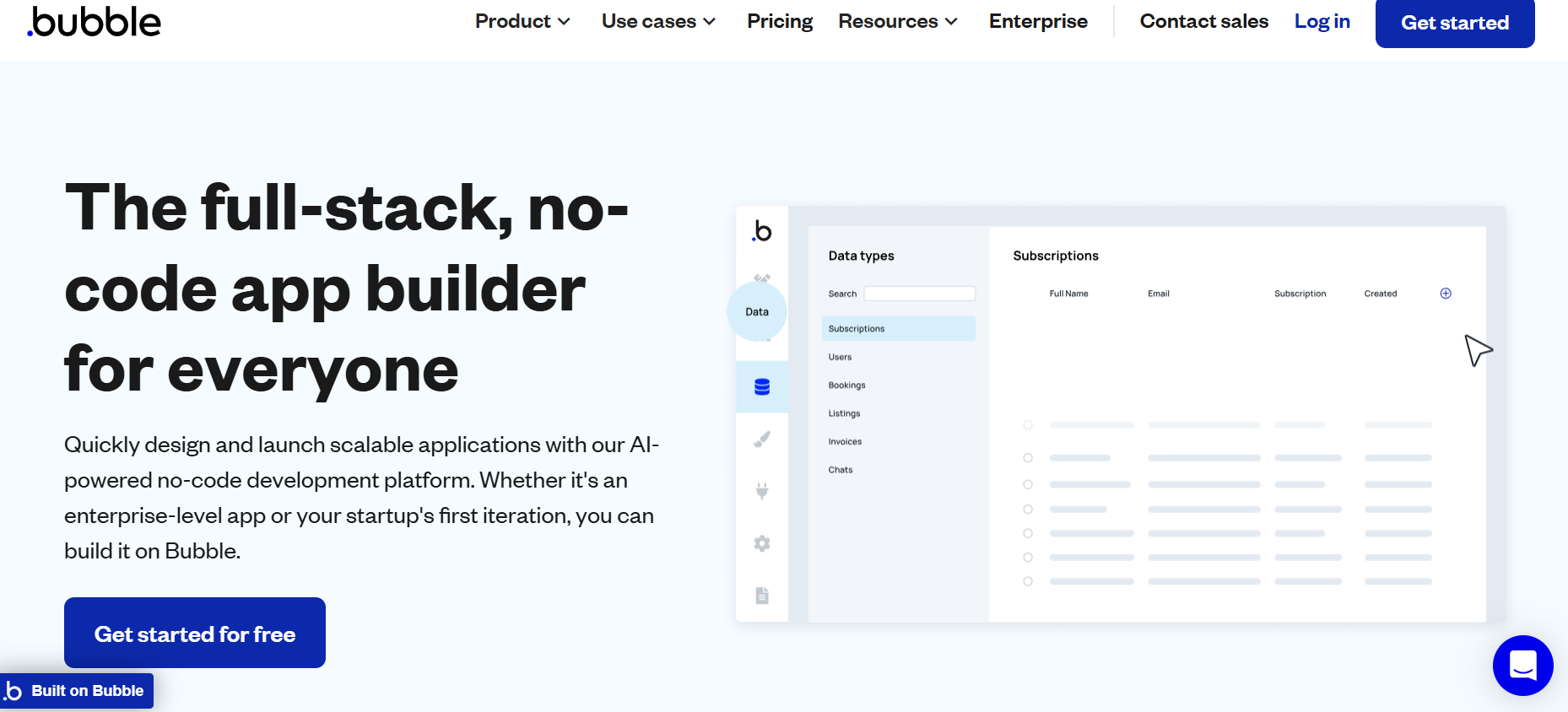
Task: Click the add column plus icon
Action: coord(1446,294)
